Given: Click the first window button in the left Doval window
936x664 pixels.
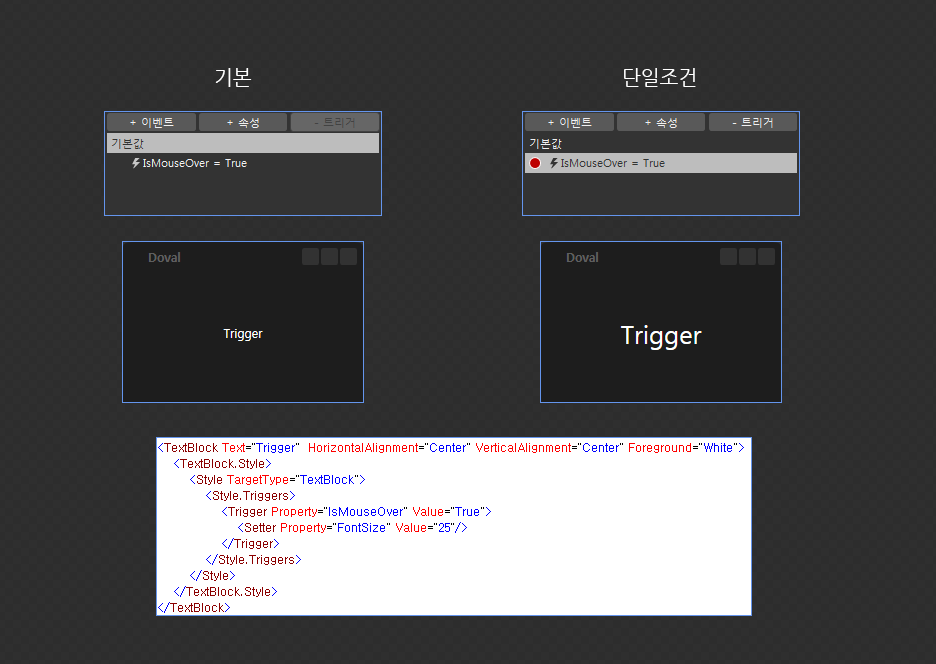Looking at the screenshot, I should click(x=310, y=257).
